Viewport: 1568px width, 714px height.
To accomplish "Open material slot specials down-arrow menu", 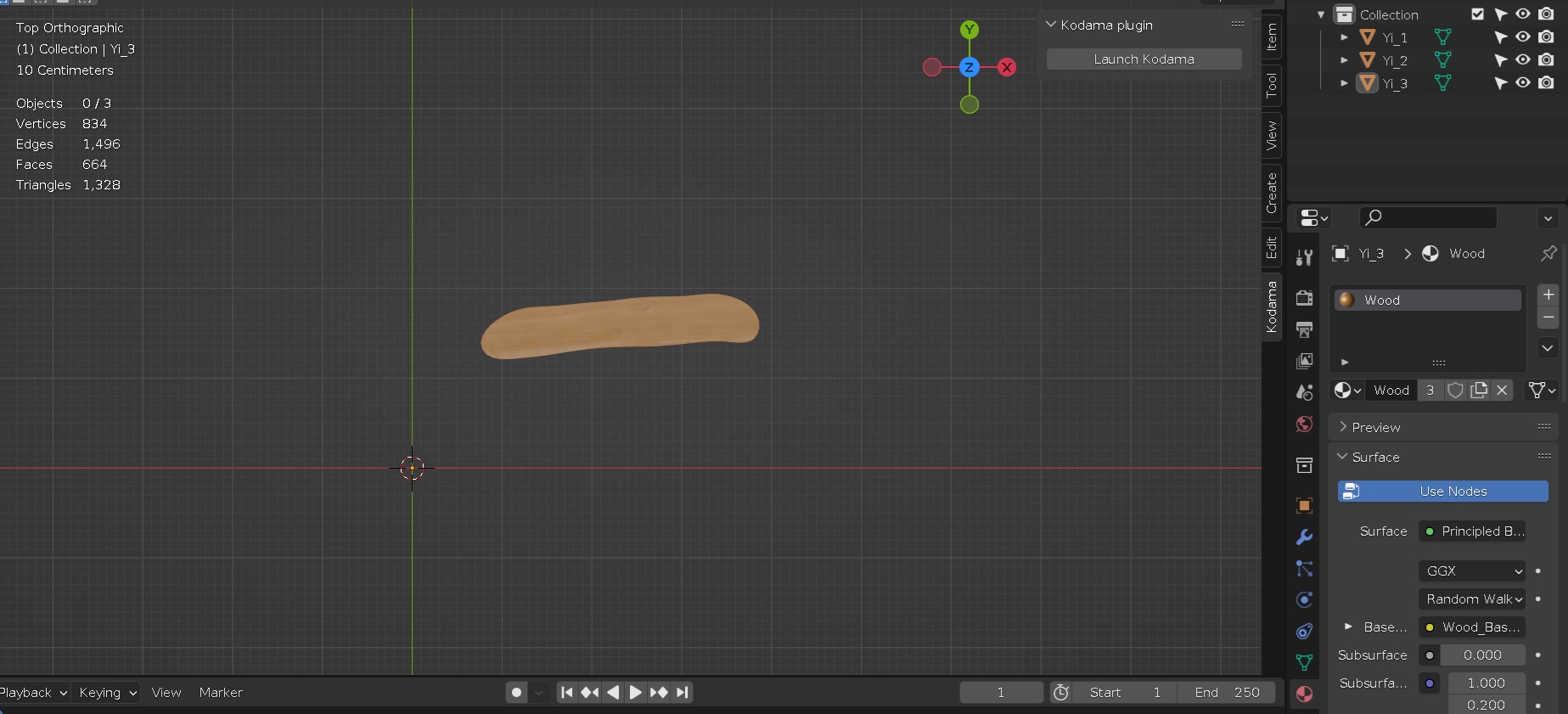I will pyautogui.click(x=1548, y=348).
